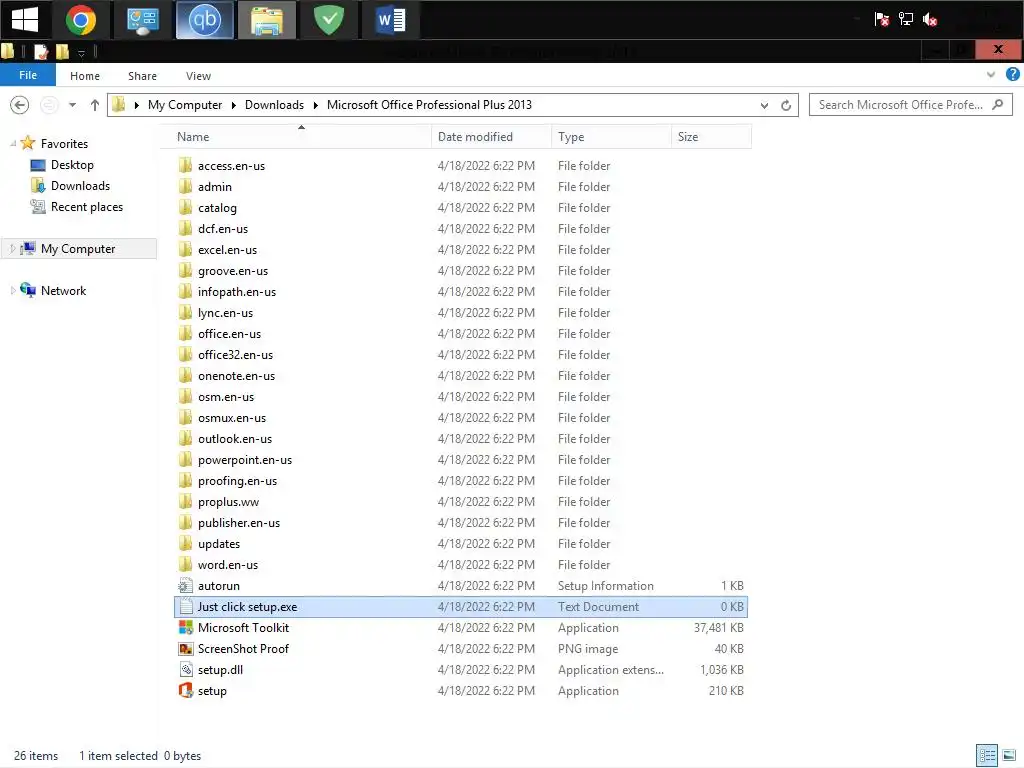
Task: Select the word.en-us folder
Action: click(x=228, y=564)
